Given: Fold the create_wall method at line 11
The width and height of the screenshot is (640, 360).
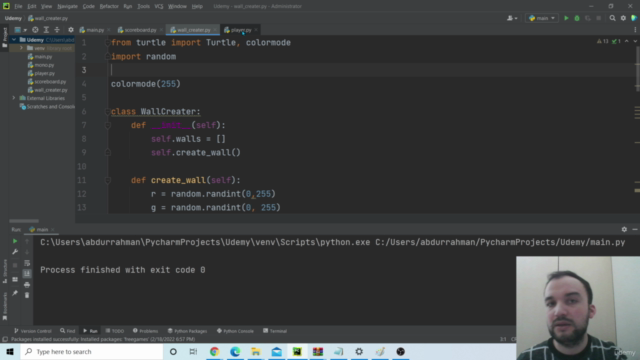Looking at the screenshot, I should pyautogui.click(x=108, y=180).
